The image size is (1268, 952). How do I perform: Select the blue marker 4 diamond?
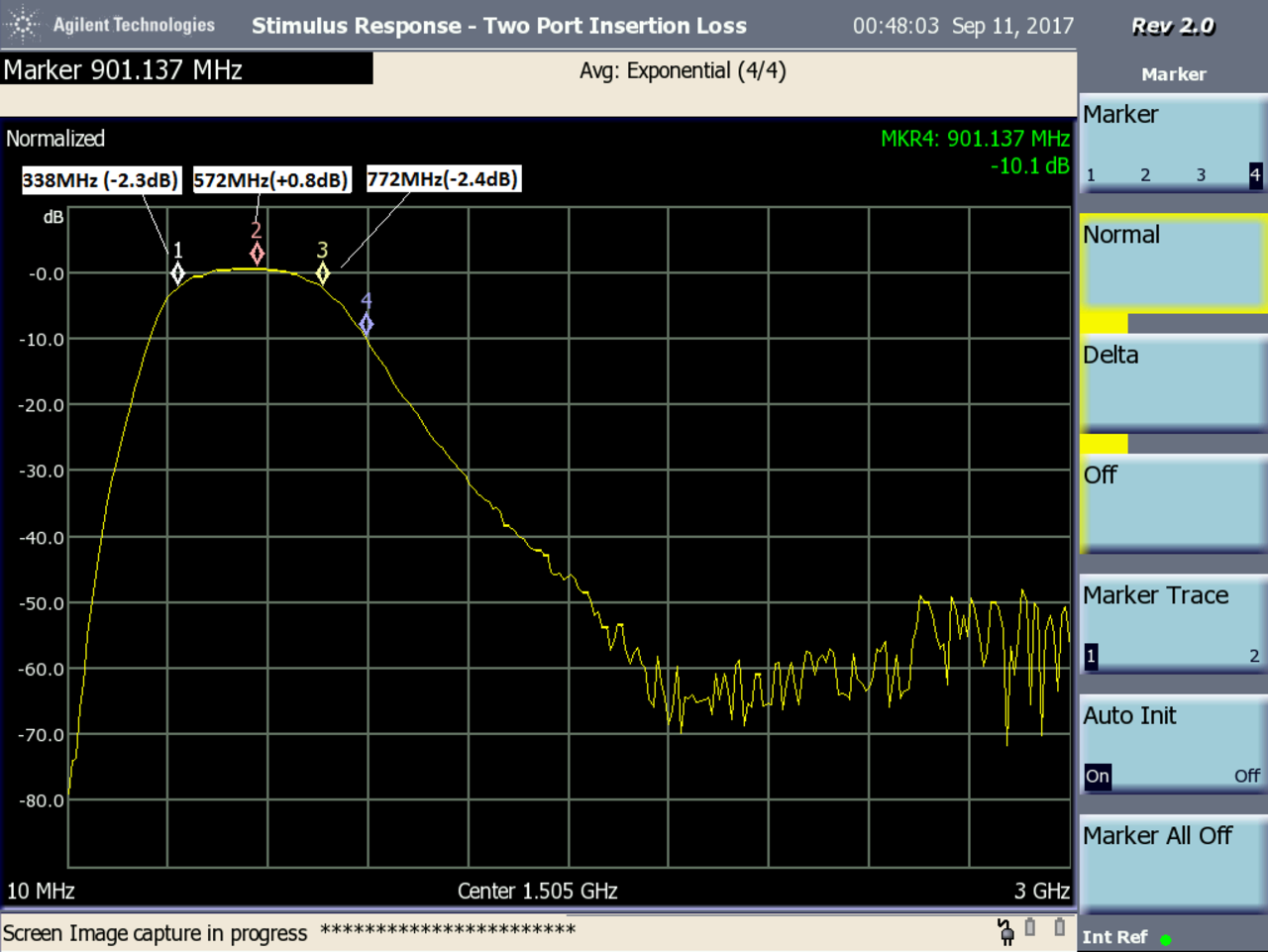(x=367, y=324)
